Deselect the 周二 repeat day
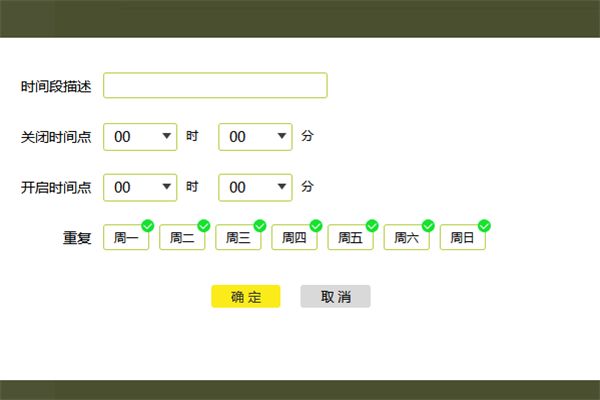 pos(182,238)
